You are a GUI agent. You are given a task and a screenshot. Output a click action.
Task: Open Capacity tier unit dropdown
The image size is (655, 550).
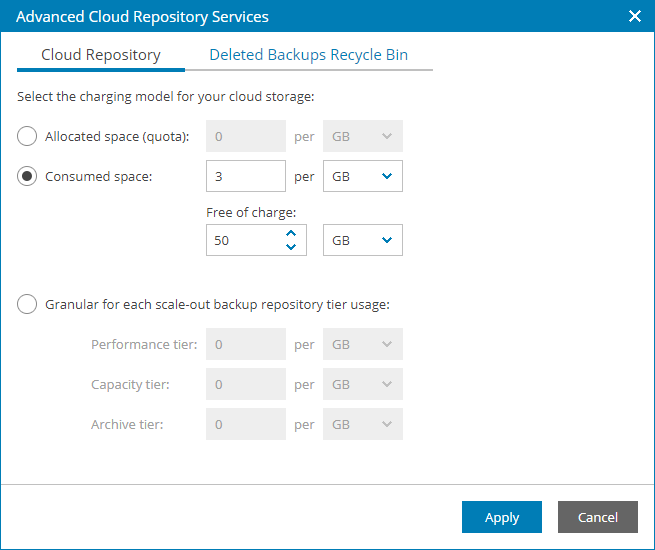point(363,384)
